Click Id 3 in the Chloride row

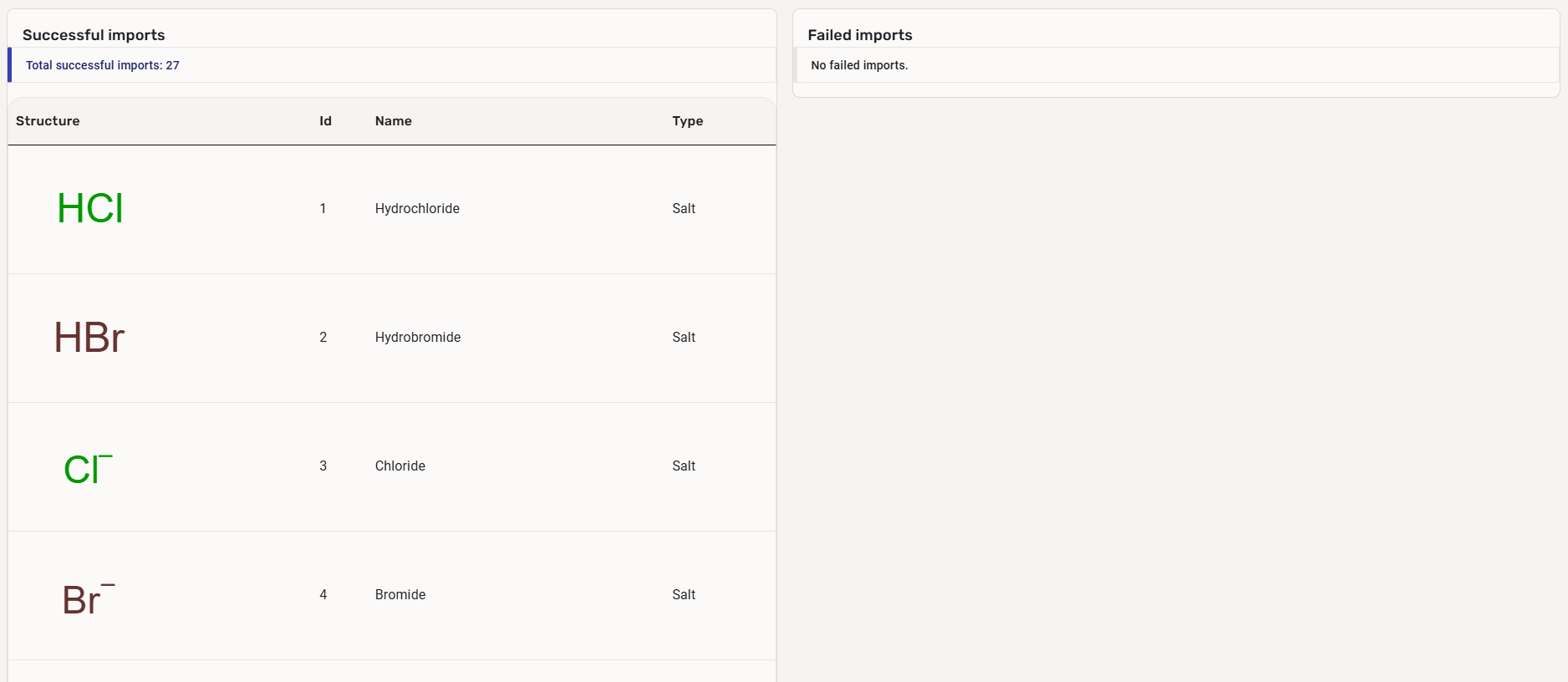coord(323,466)
